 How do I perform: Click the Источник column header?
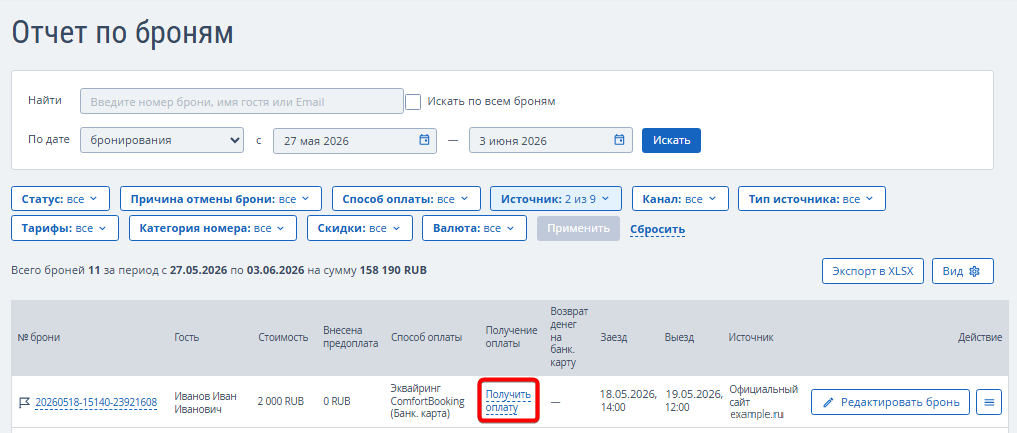[x=751, y=338]
